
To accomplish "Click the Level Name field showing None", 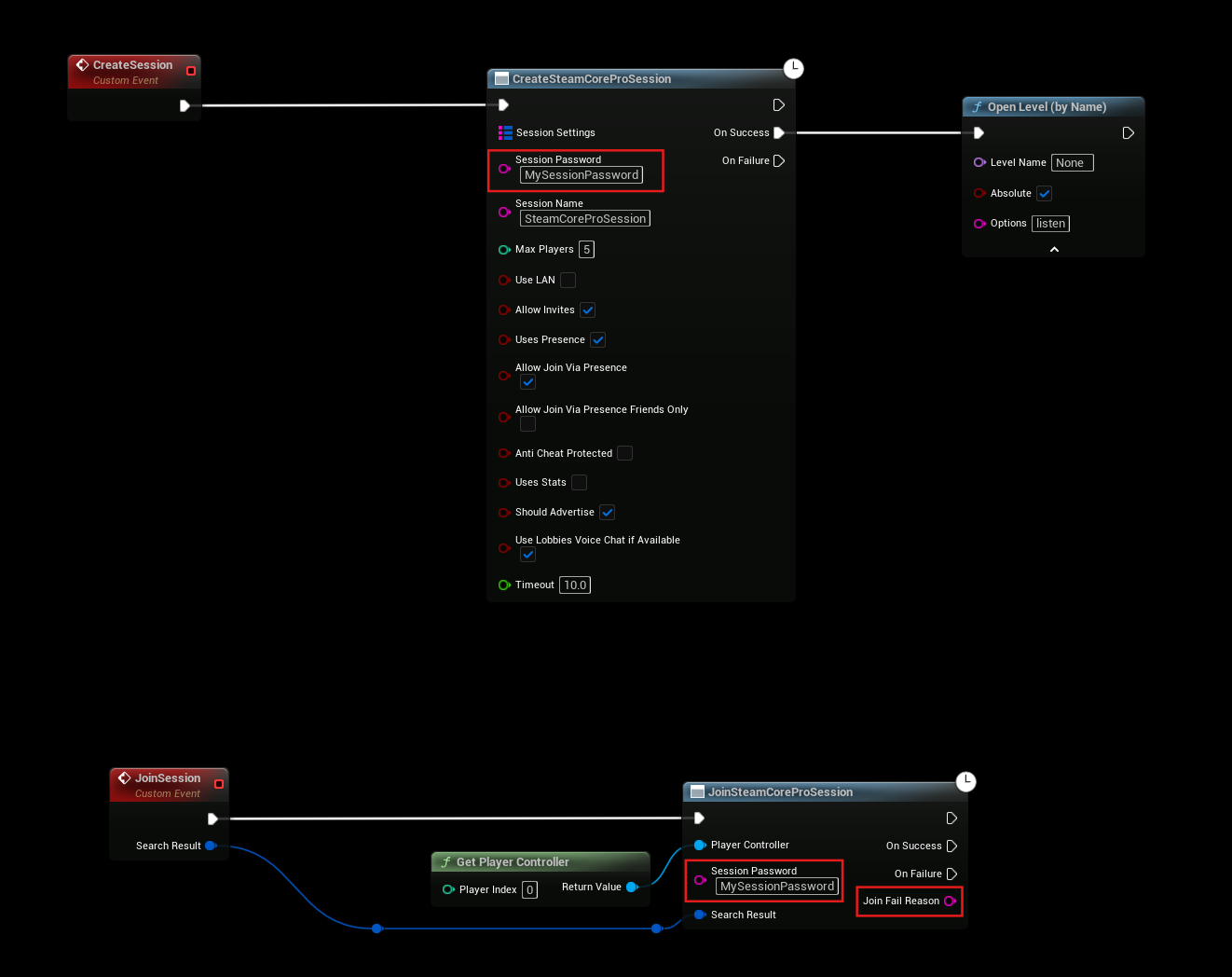I will point(1072,163).
